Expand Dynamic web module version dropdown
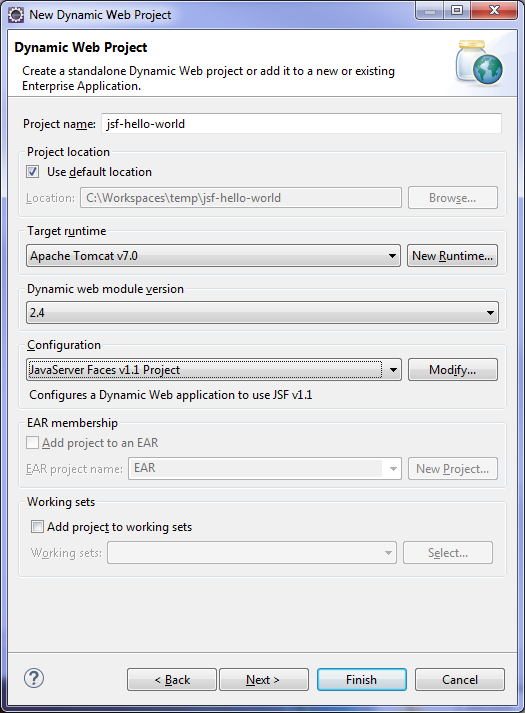Image resolution: width=525 pixels, height=713 pixels. (x=262, y=312)
